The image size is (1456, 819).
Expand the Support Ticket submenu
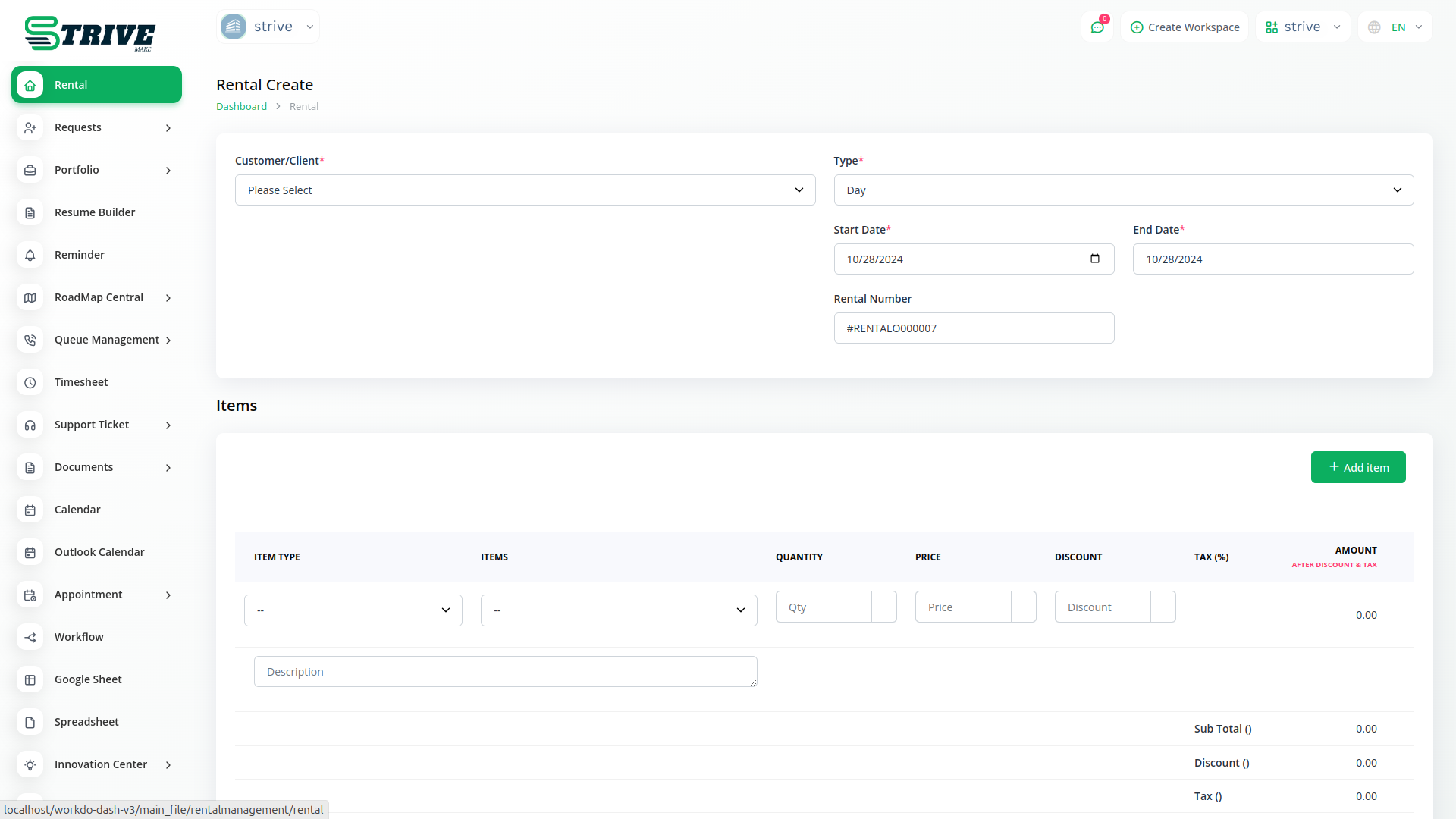point(96,425)
